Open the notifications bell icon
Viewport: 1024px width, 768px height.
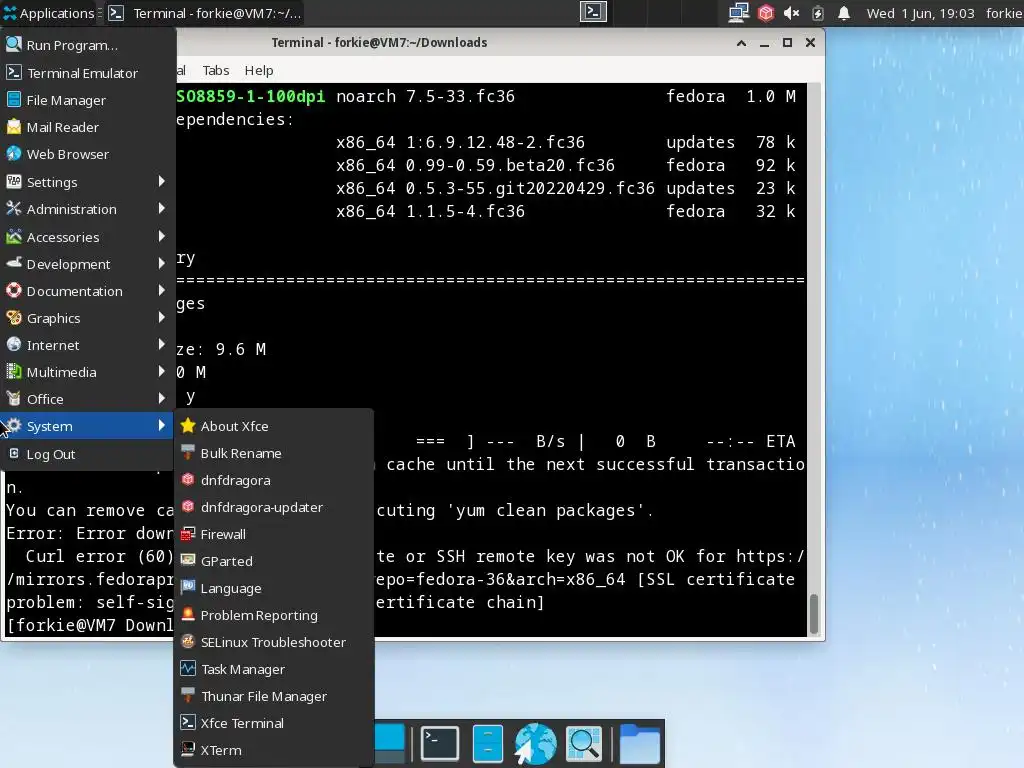click(x=844, y=13)
